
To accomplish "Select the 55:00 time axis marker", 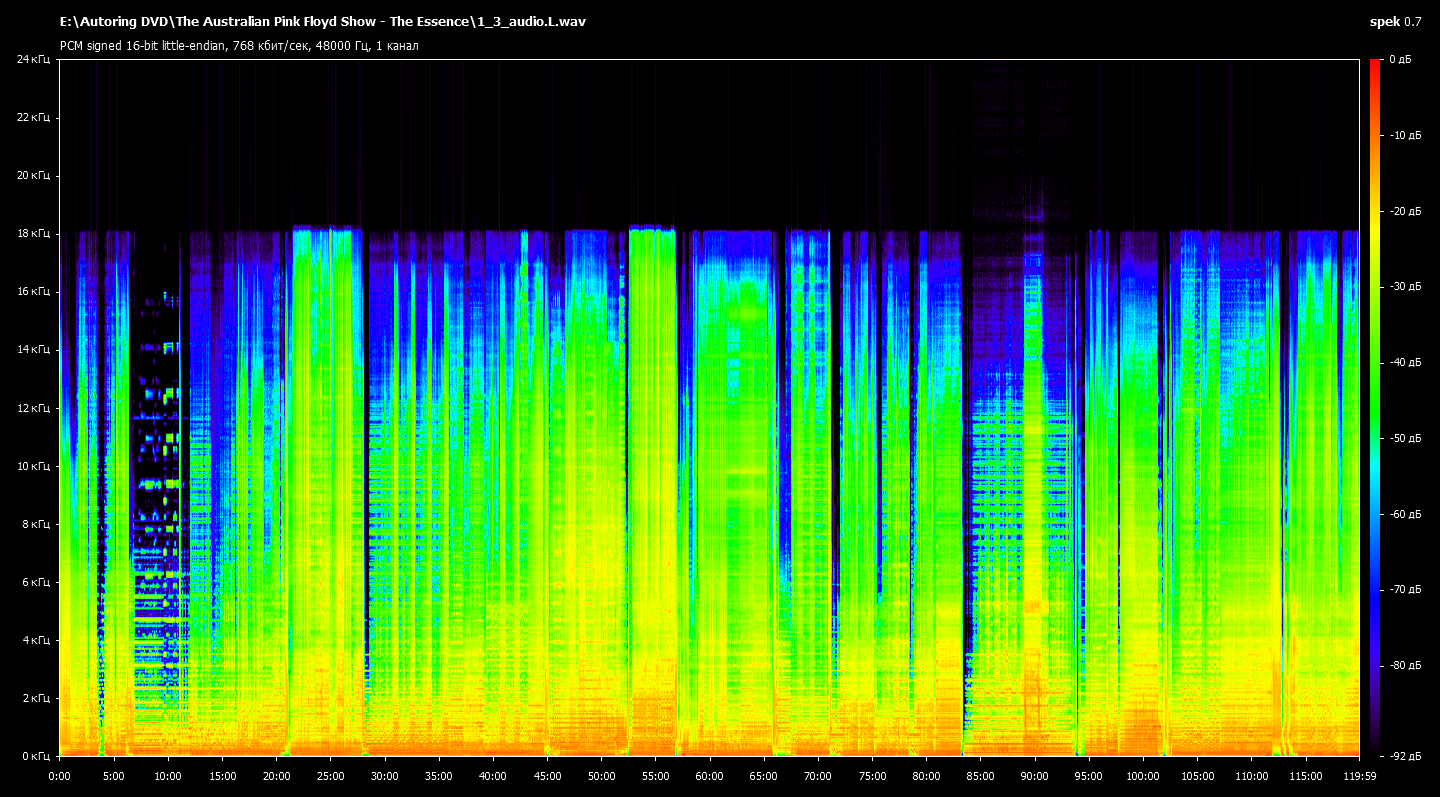I will click(x=655, y=775).
